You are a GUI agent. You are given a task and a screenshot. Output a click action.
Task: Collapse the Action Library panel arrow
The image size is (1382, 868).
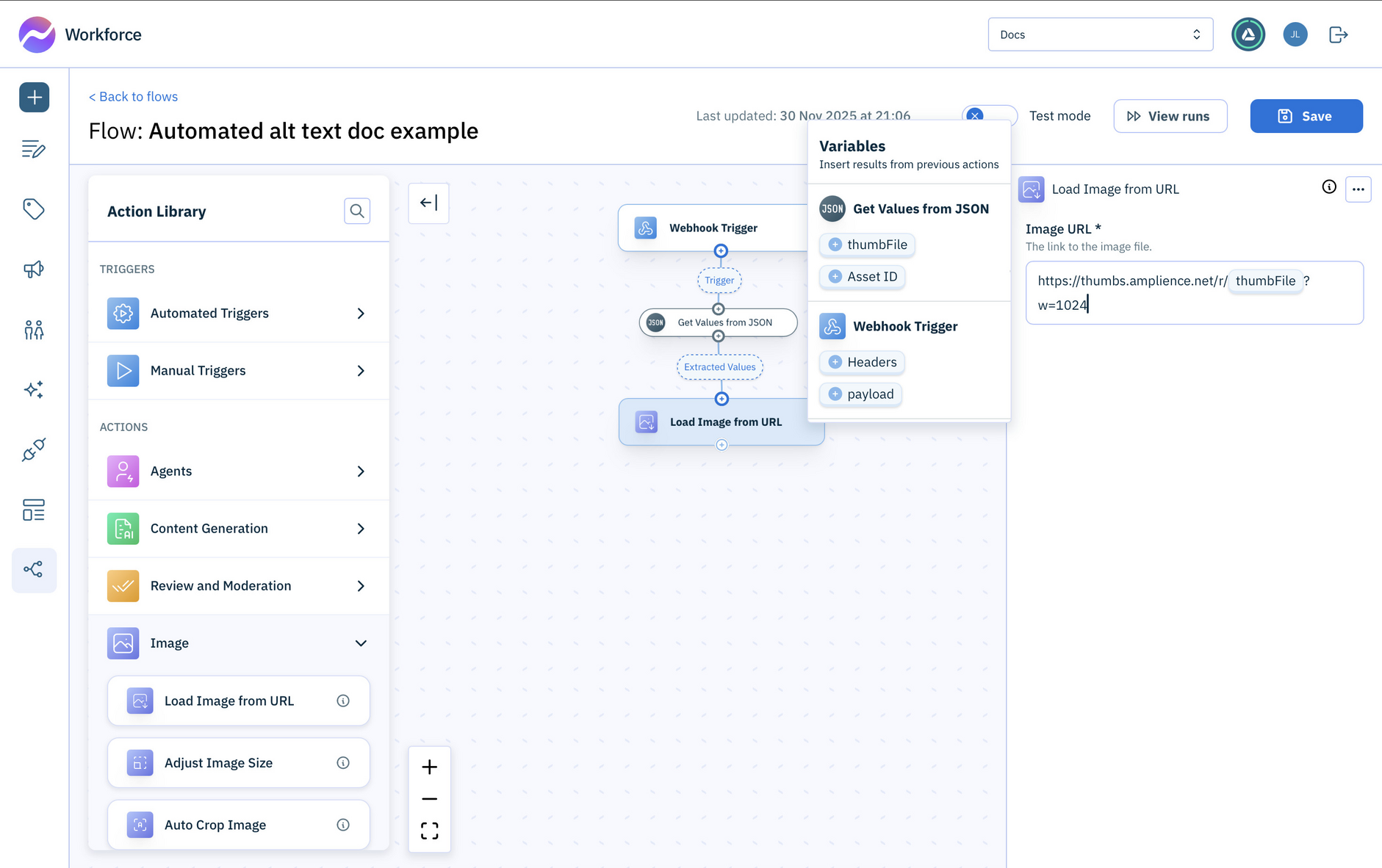click(x=428, y=203)
